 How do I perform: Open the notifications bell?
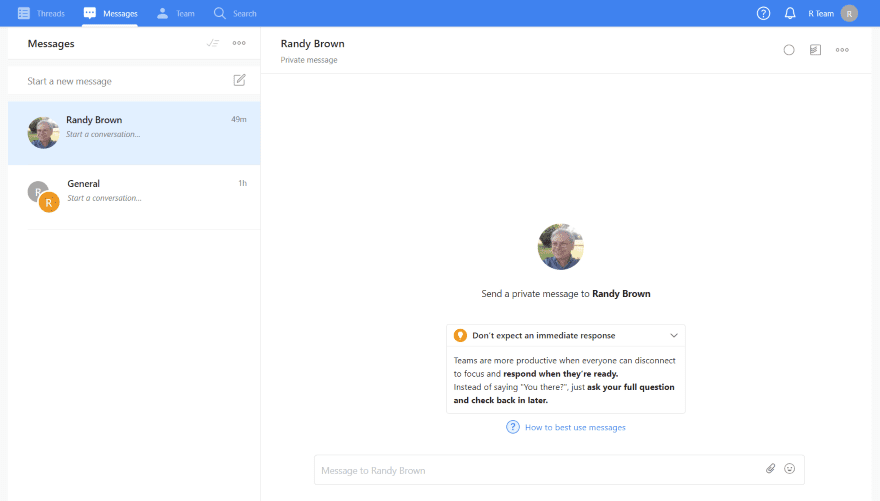[790, 13]
